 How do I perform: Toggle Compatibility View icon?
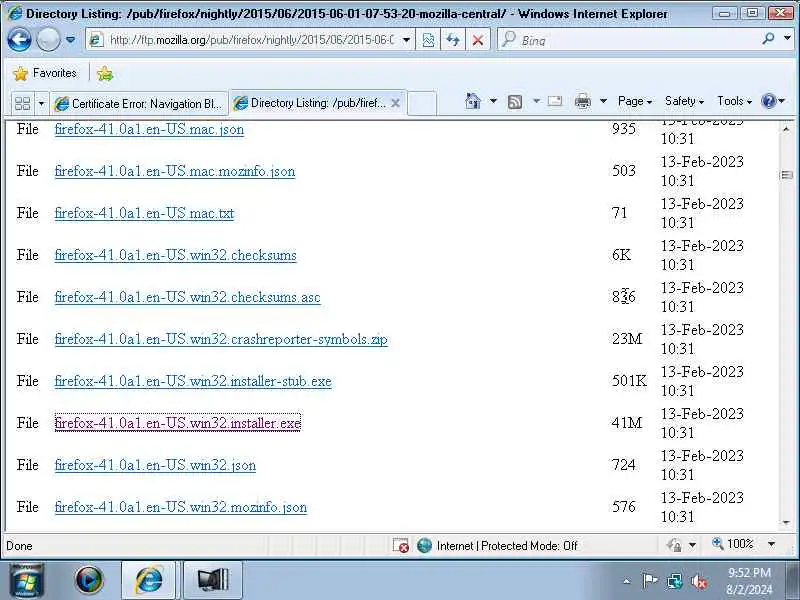(x=428, y=40)
